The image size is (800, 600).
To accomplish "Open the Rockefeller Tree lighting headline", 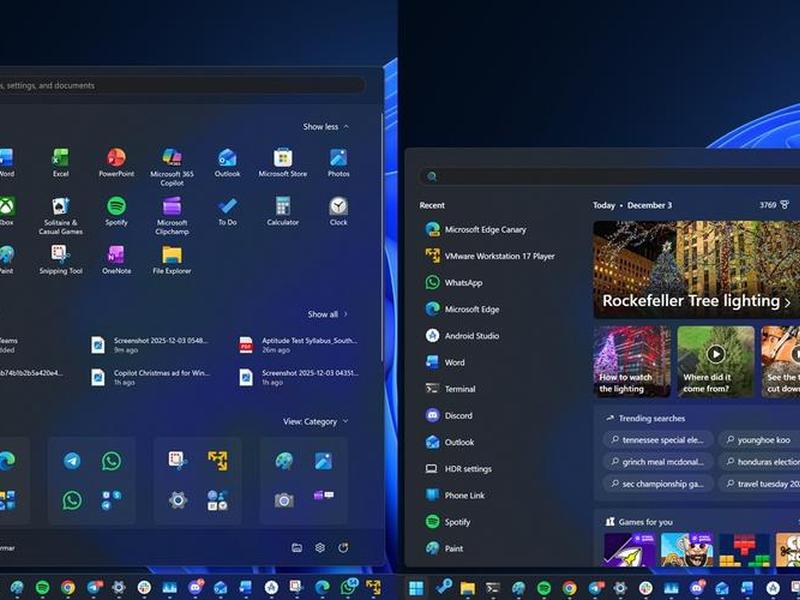I will coord(691,301).
